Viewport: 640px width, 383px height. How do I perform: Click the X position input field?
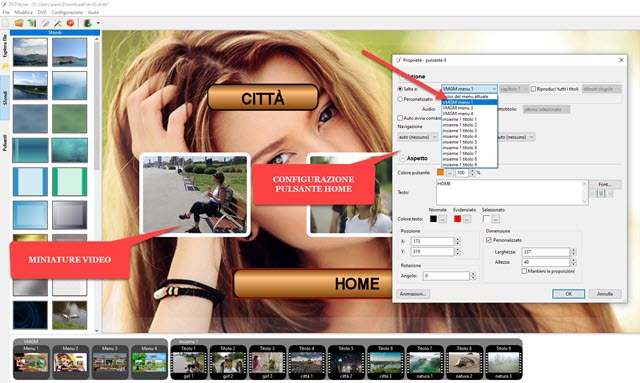point(432,241)
